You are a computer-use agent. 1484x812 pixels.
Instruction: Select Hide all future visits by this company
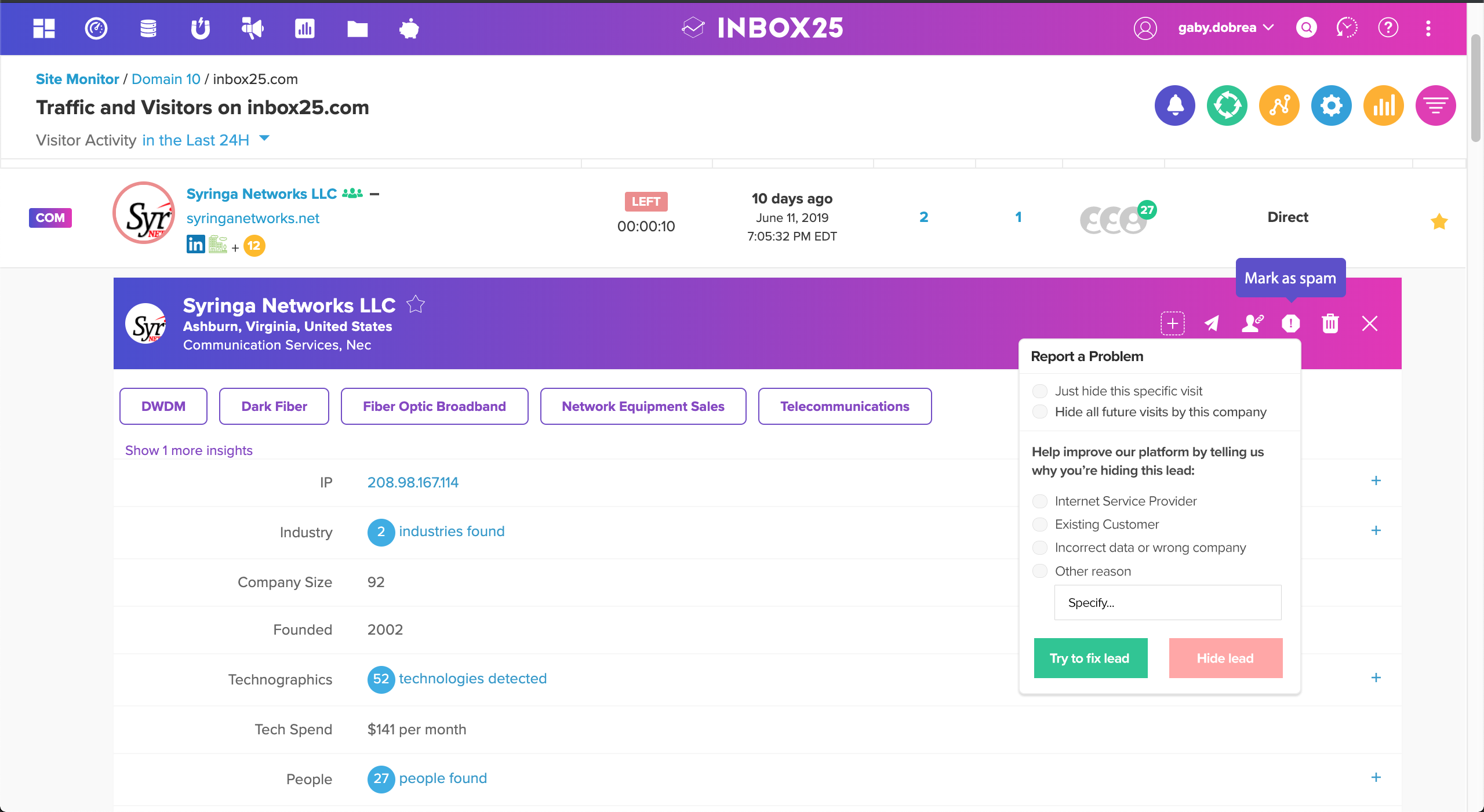coord(1040,412)
